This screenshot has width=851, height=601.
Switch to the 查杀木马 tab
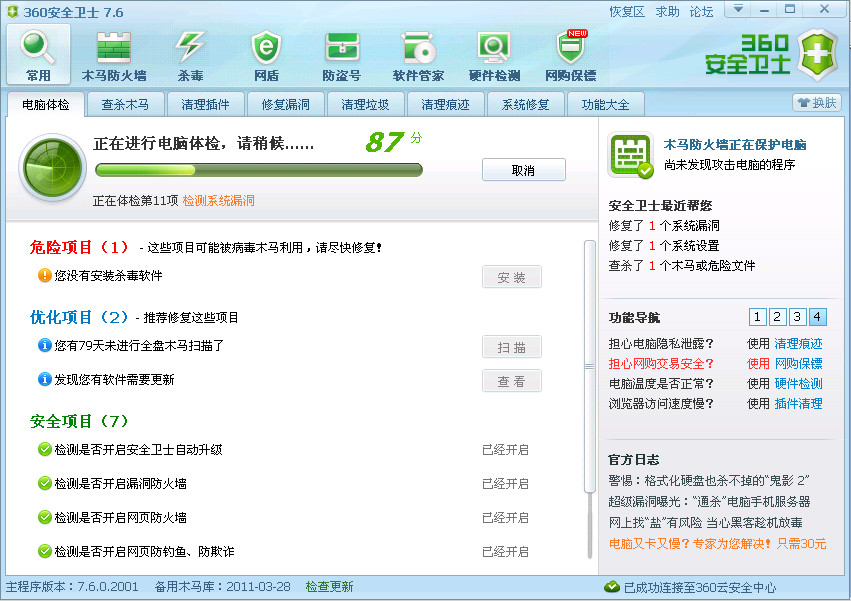[x=125, y=104]
